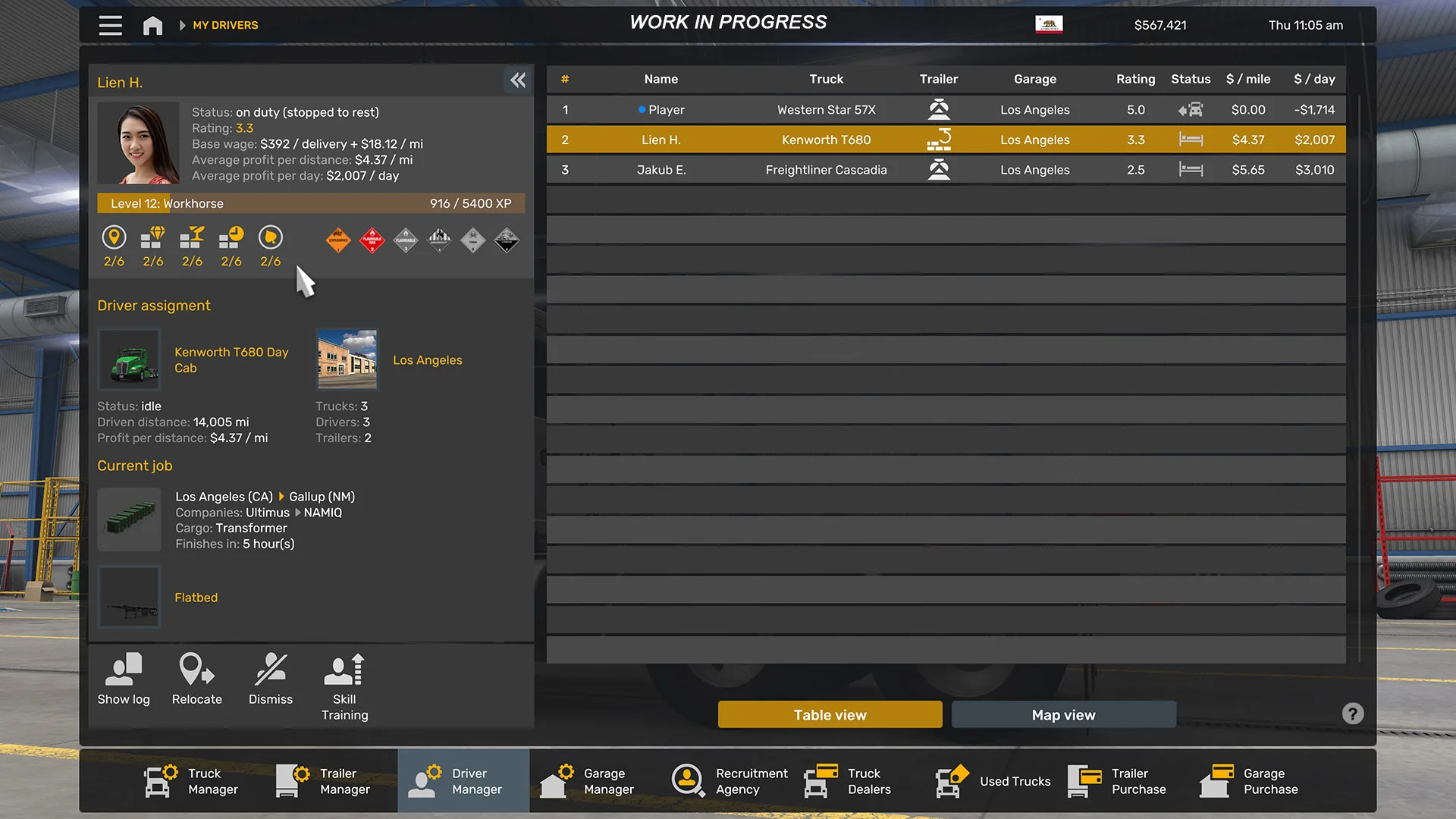1456x819 pixels.
Task: Show the driver log
Action: (x=124, y=679)
